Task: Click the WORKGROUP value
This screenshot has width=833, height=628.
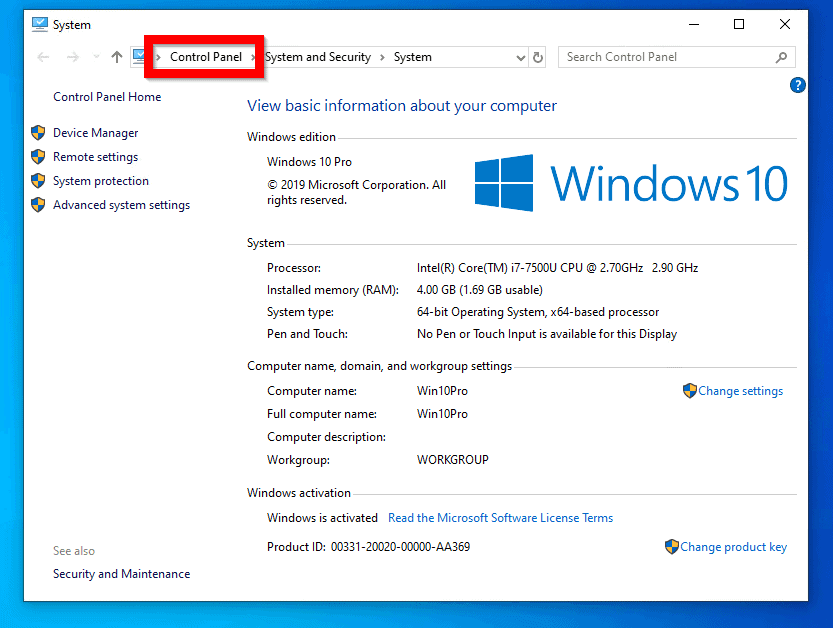Action: click(x=453, y=460)
